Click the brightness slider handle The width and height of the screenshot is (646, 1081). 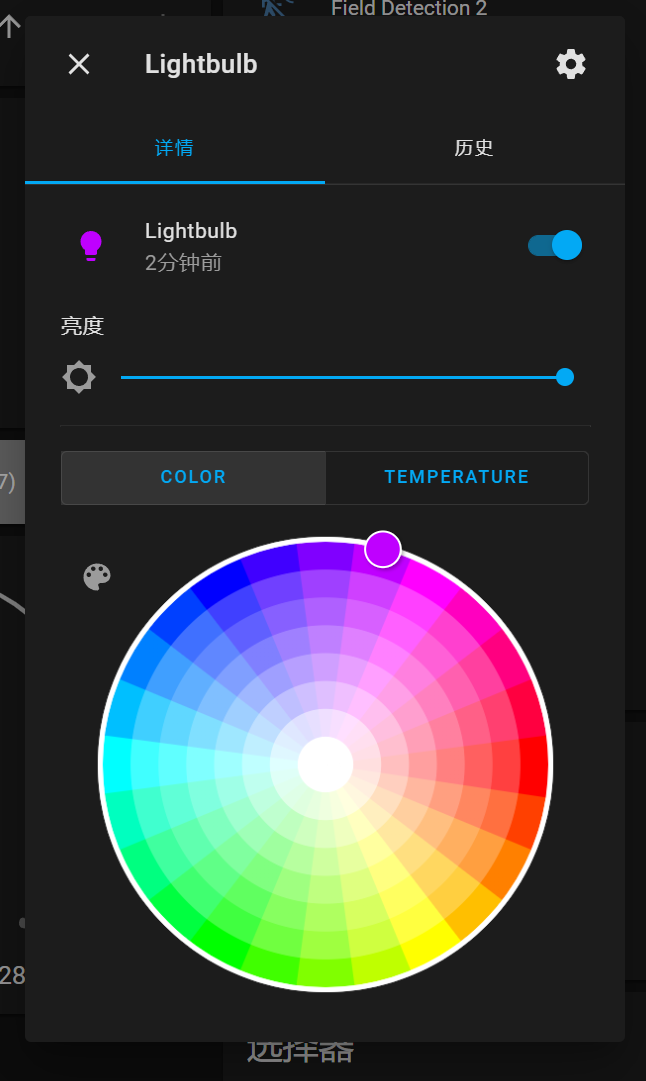click(x=565, y=377)
